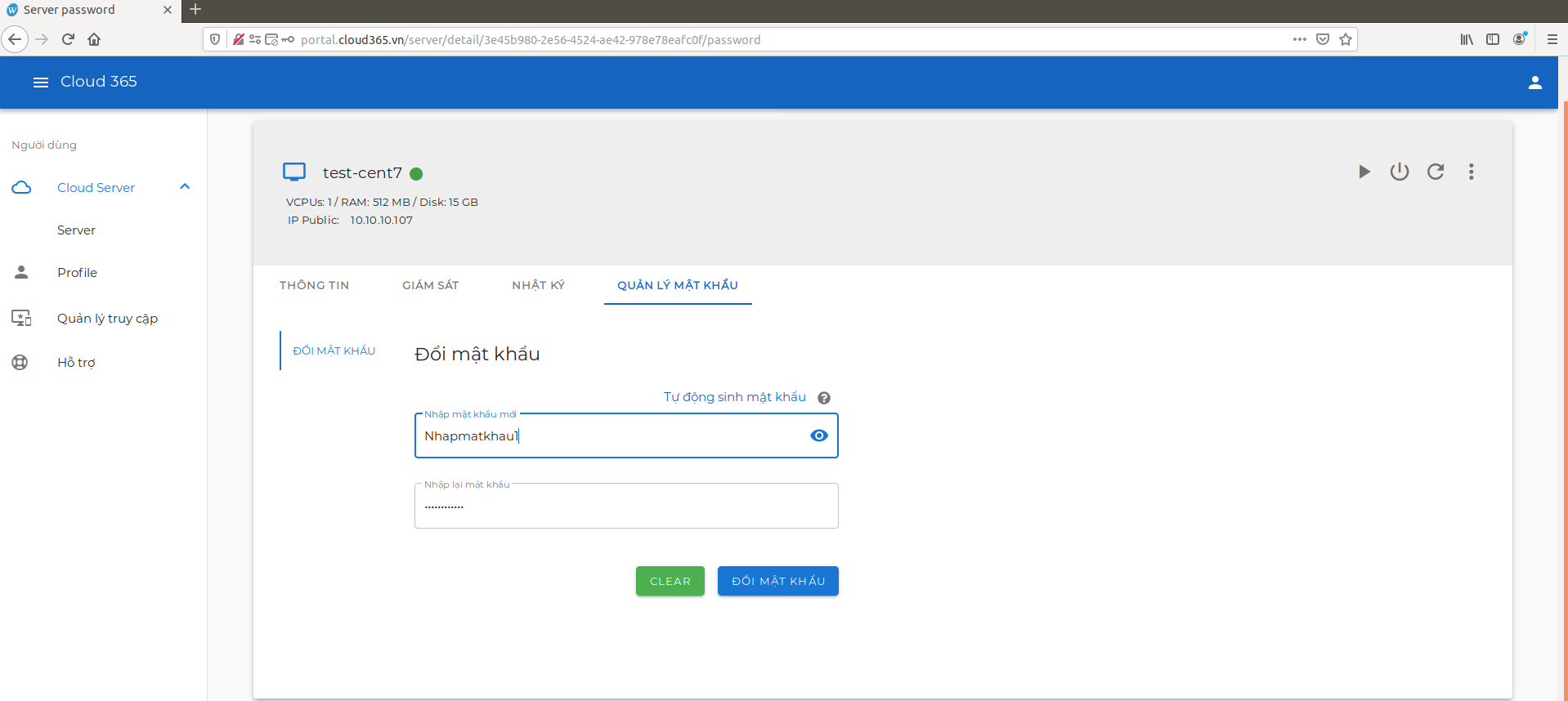
Task: Open Firefox account icon
Action: pos(1520,38)
